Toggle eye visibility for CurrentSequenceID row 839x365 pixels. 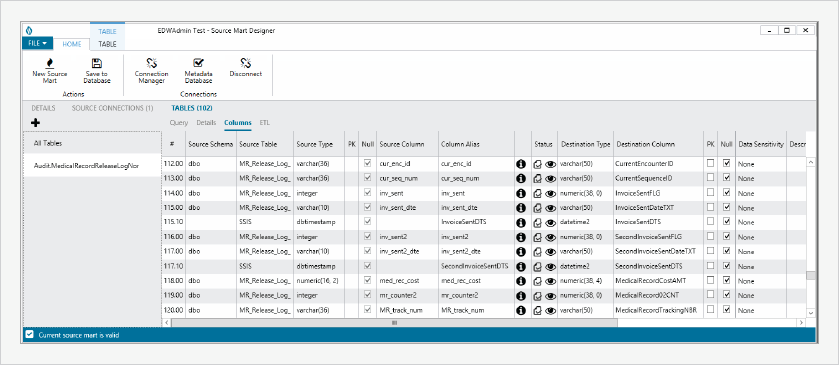point(551,179)
